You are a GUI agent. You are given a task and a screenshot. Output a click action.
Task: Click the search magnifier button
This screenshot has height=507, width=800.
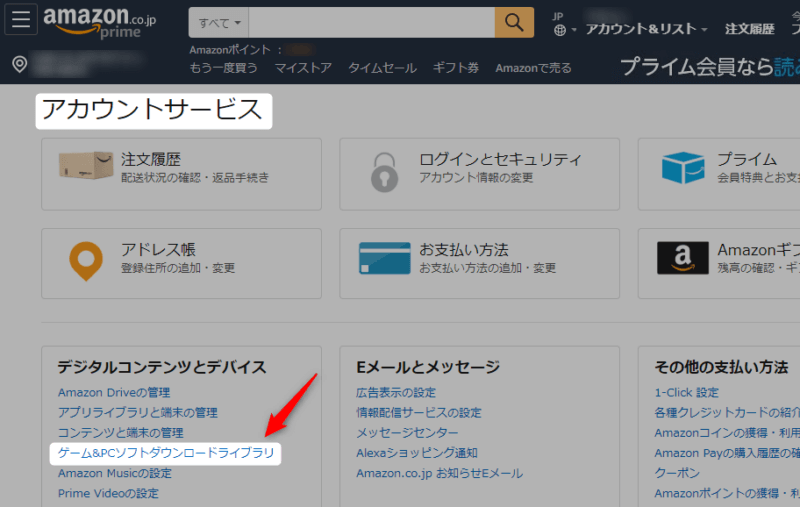coord(514,22)
